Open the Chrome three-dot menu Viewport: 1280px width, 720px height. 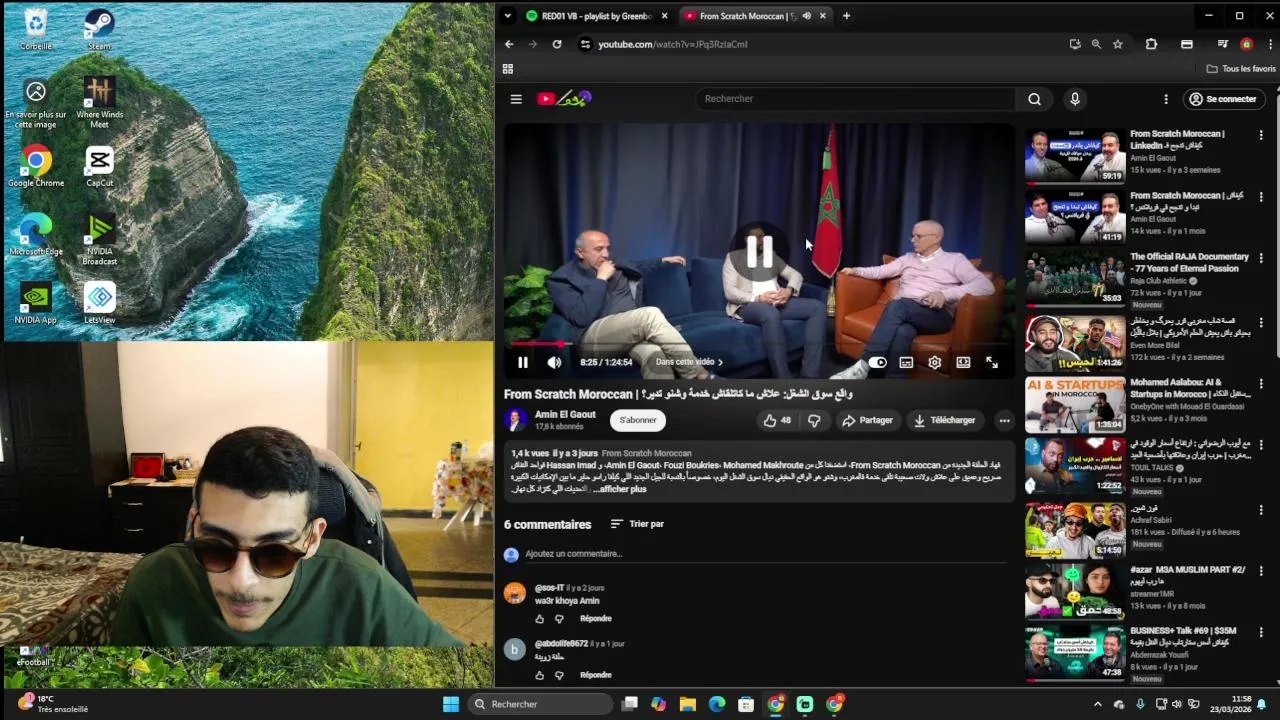(1270, 44)
